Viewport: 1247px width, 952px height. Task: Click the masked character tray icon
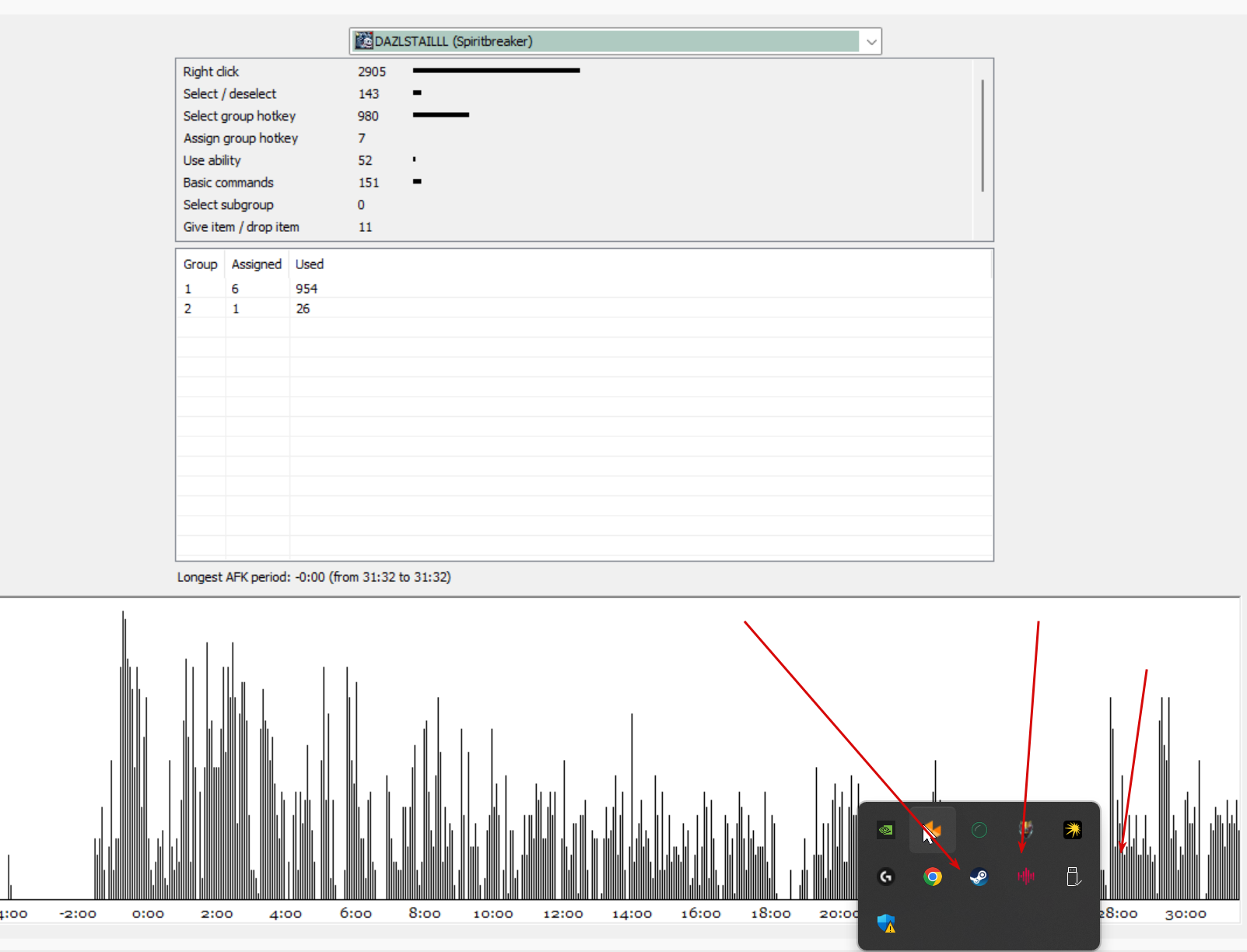point(1026,830)
